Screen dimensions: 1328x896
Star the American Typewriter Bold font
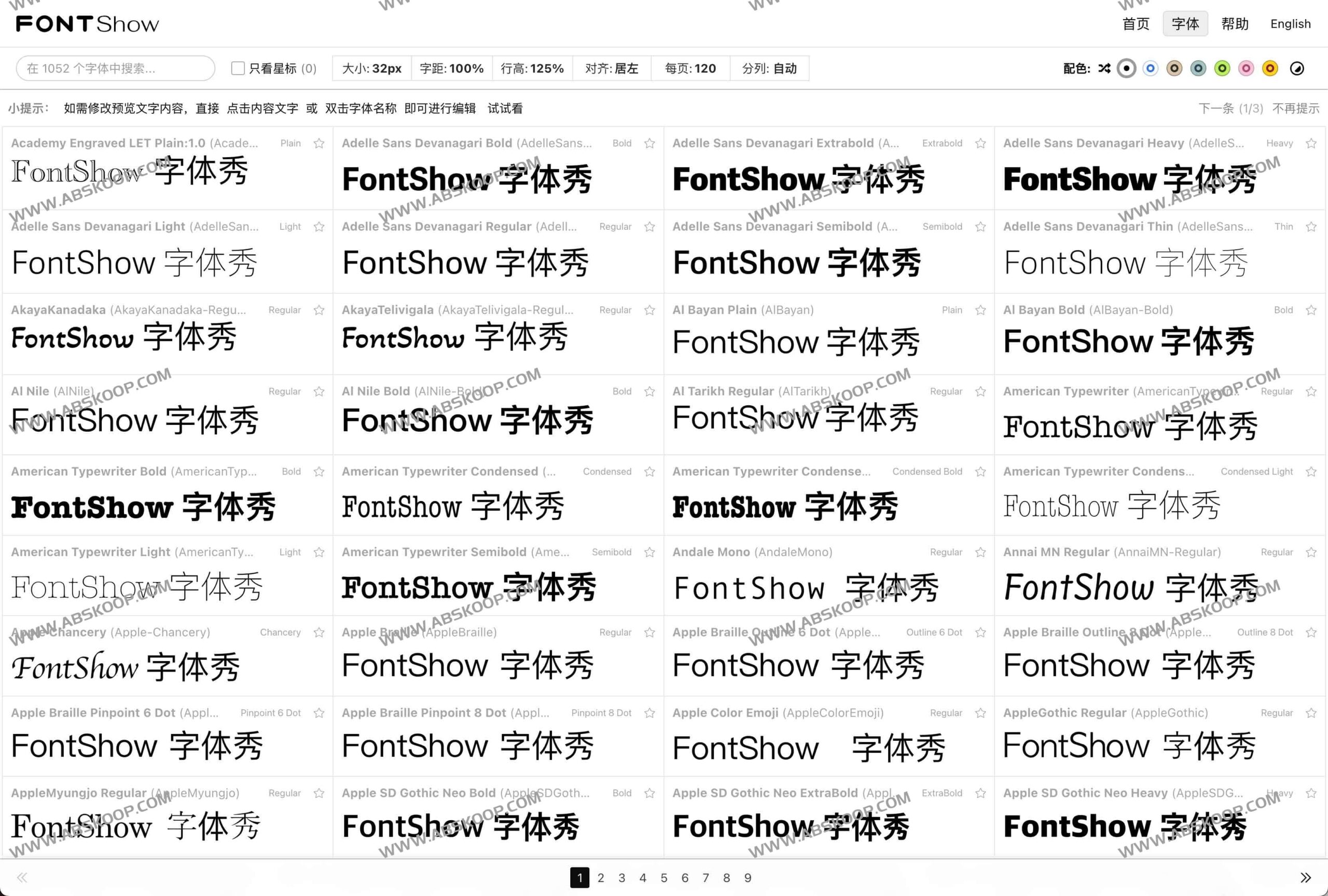[320, 472]
